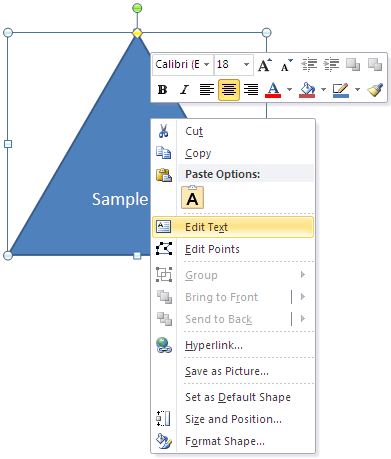Apply the red font color

pos(273,90)
